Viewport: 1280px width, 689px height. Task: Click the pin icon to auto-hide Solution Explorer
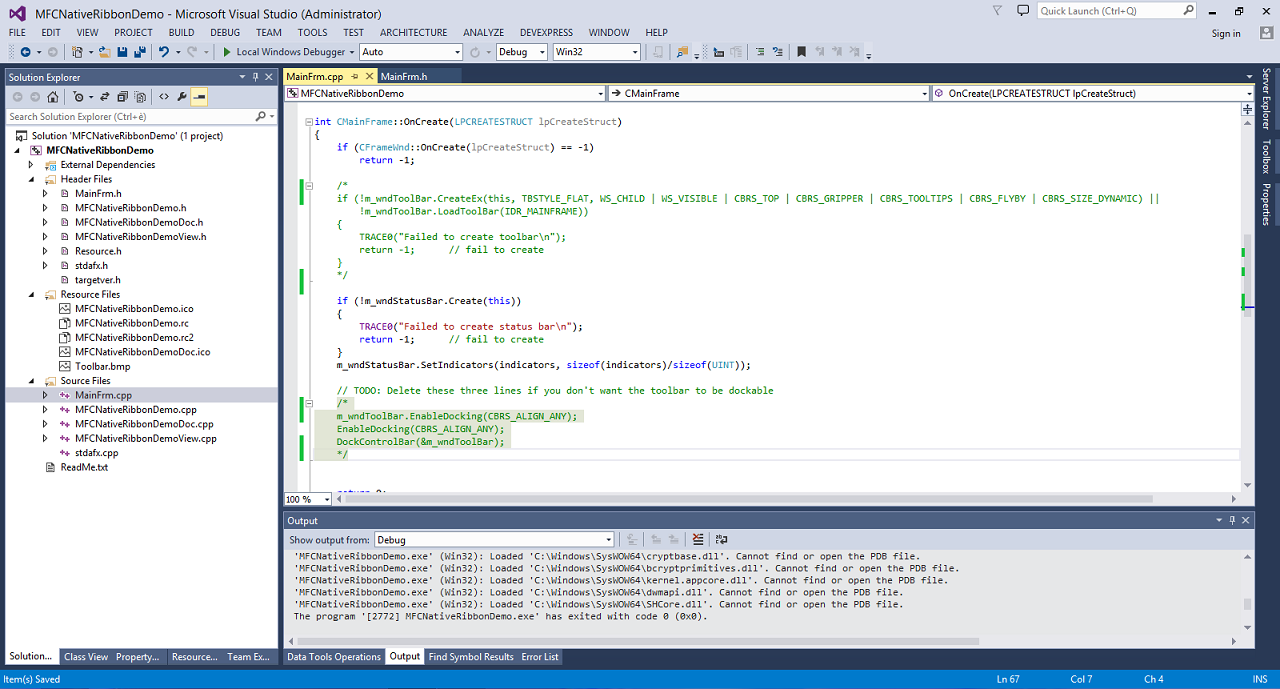[255, 77]
